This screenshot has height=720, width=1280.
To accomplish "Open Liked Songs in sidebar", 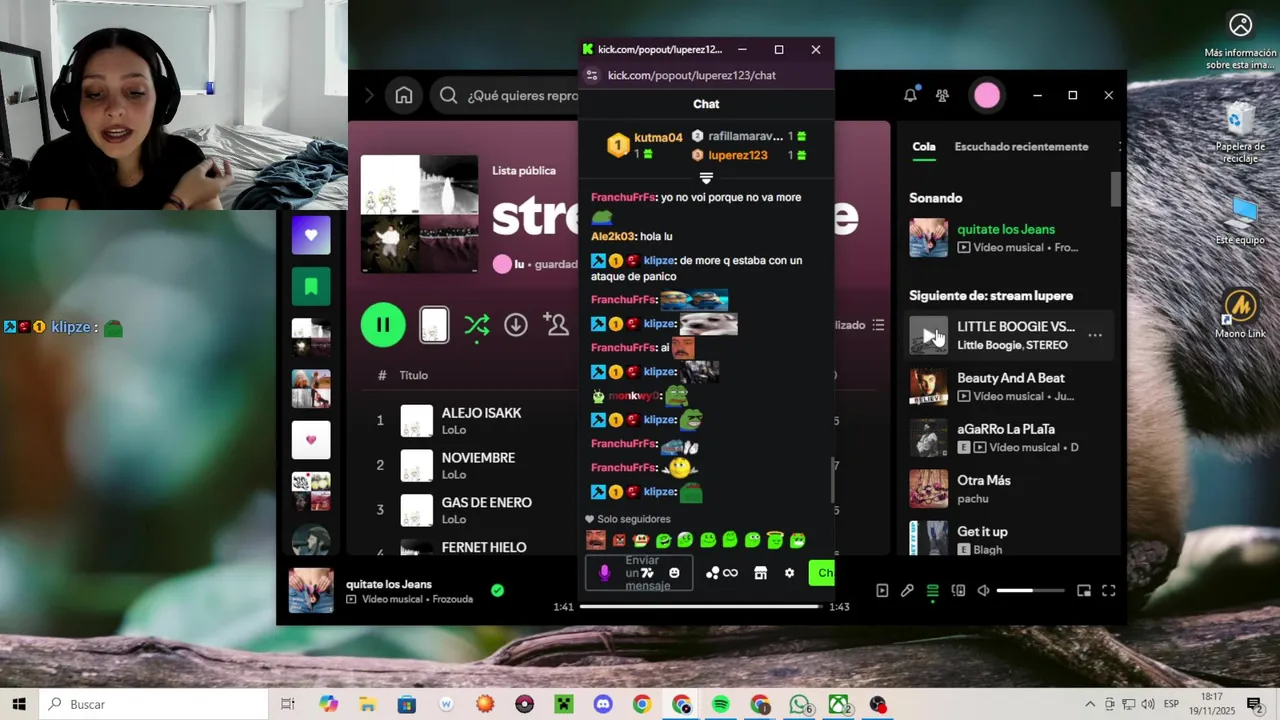I will 311,235.
